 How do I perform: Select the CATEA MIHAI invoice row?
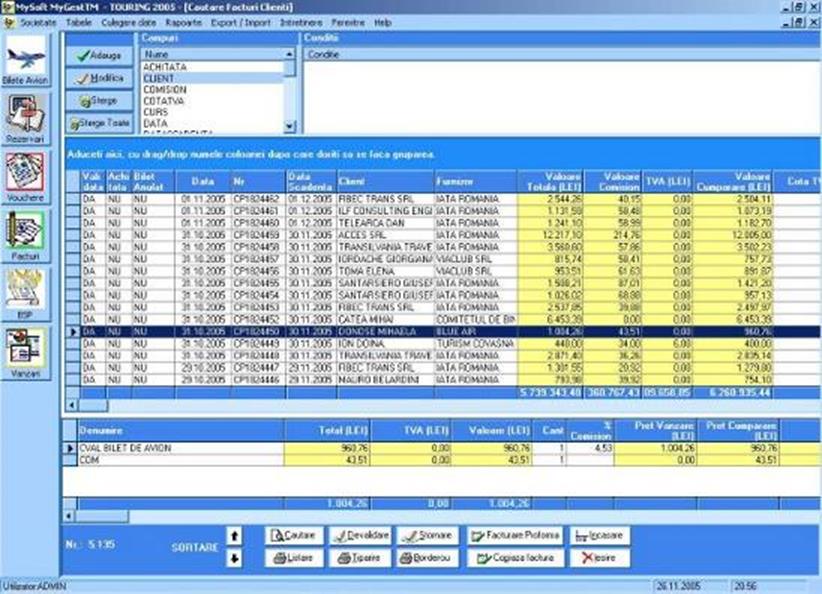443,320
